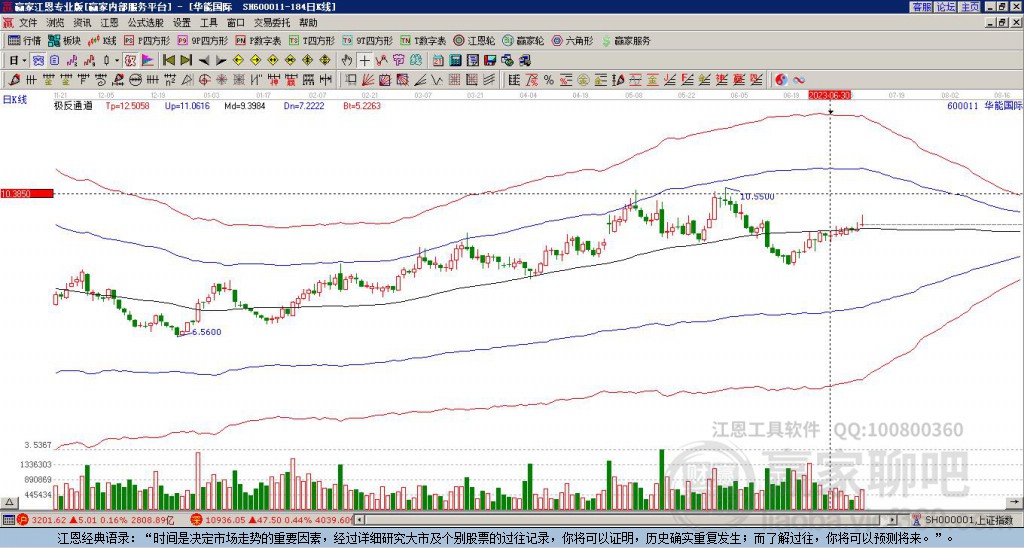Open the 主页 homepage link
This screenshot has height=548, width=1024.
(970, 7)
